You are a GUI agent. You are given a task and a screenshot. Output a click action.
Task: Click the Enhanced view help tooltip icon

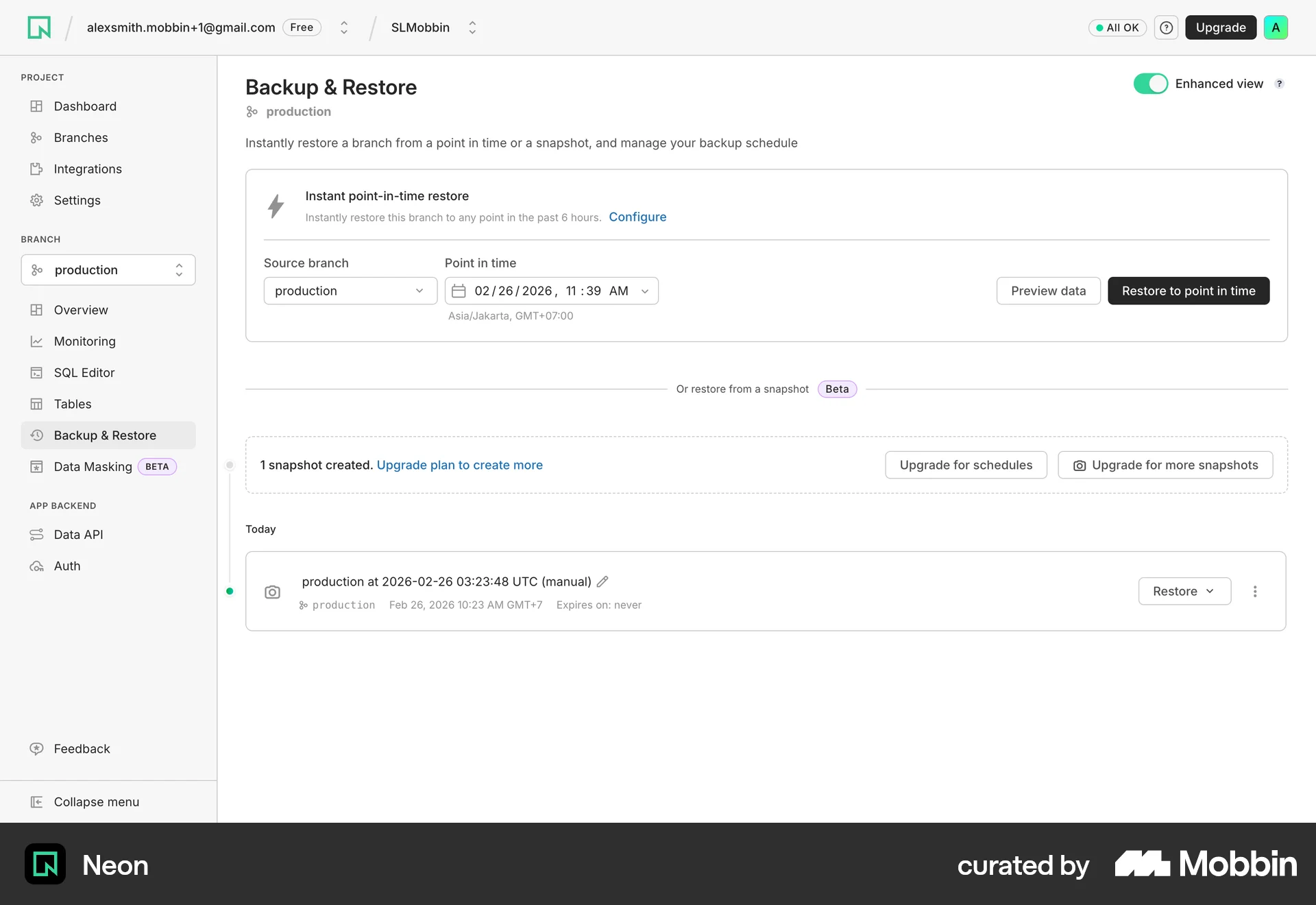tap(1279, 84)
